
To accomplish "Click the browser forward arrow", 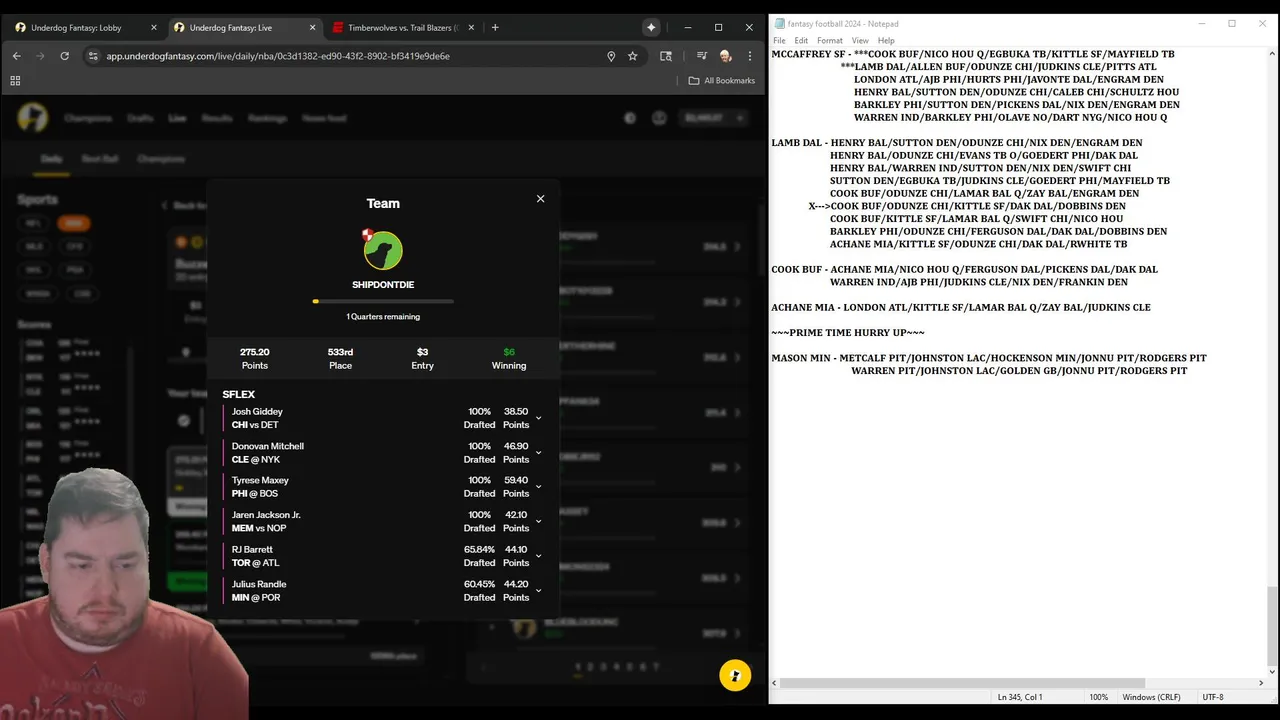I will click(40, 56).
